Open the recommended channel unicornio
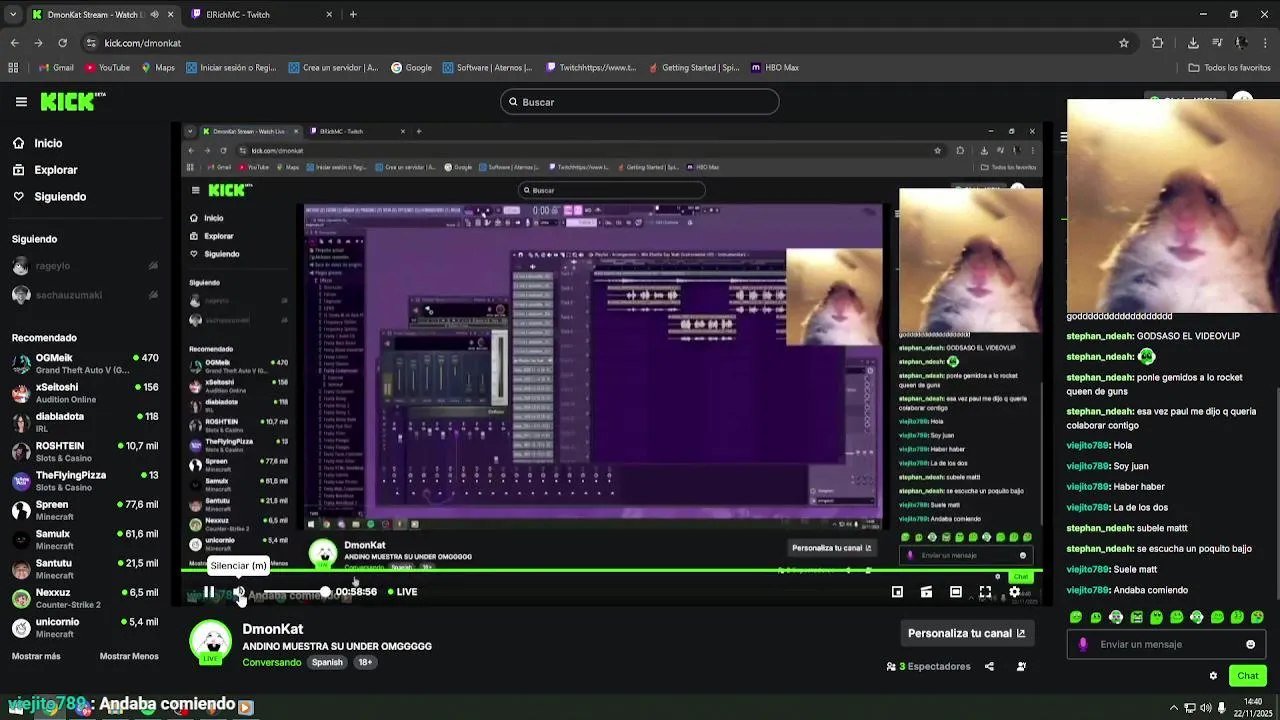The width and height of the screenshot is (1280, 720). [85, 628]
